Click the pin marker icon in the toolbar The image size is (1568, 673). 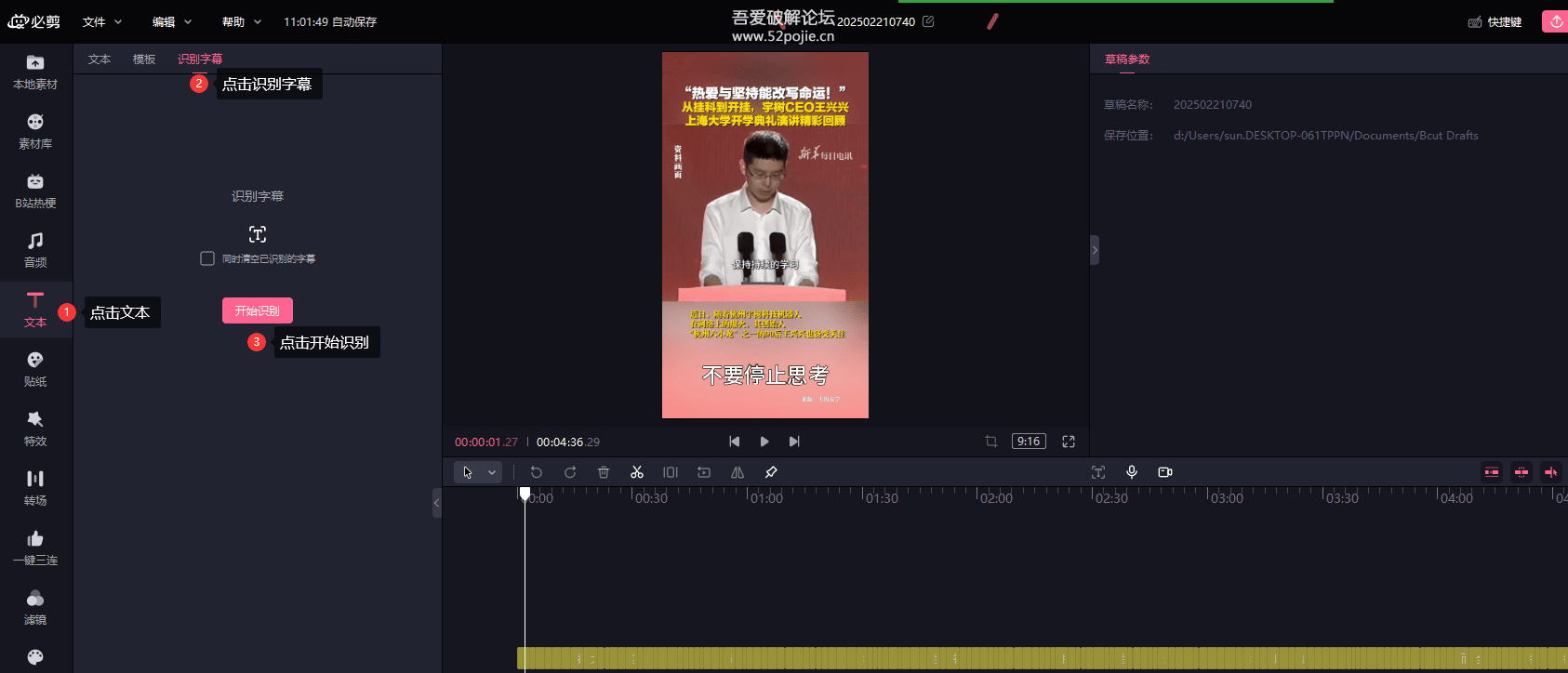(771, 472)
